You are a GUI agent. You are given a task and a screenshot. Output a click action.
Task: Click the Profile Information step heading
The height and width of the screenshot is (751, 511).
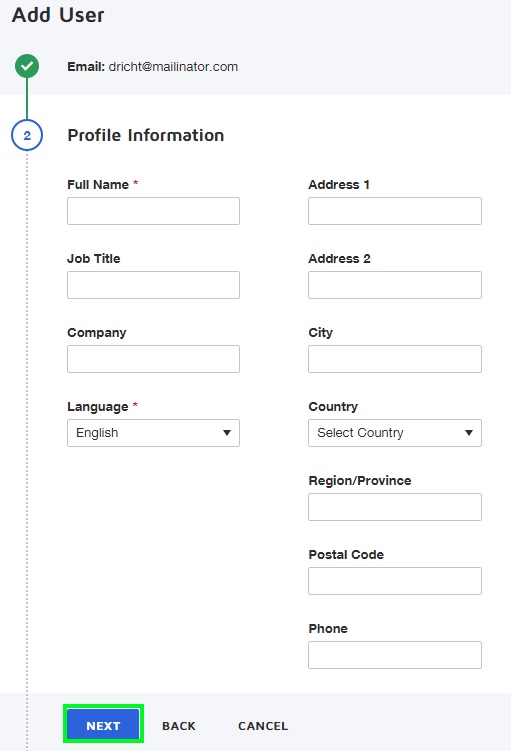(146, 135)
